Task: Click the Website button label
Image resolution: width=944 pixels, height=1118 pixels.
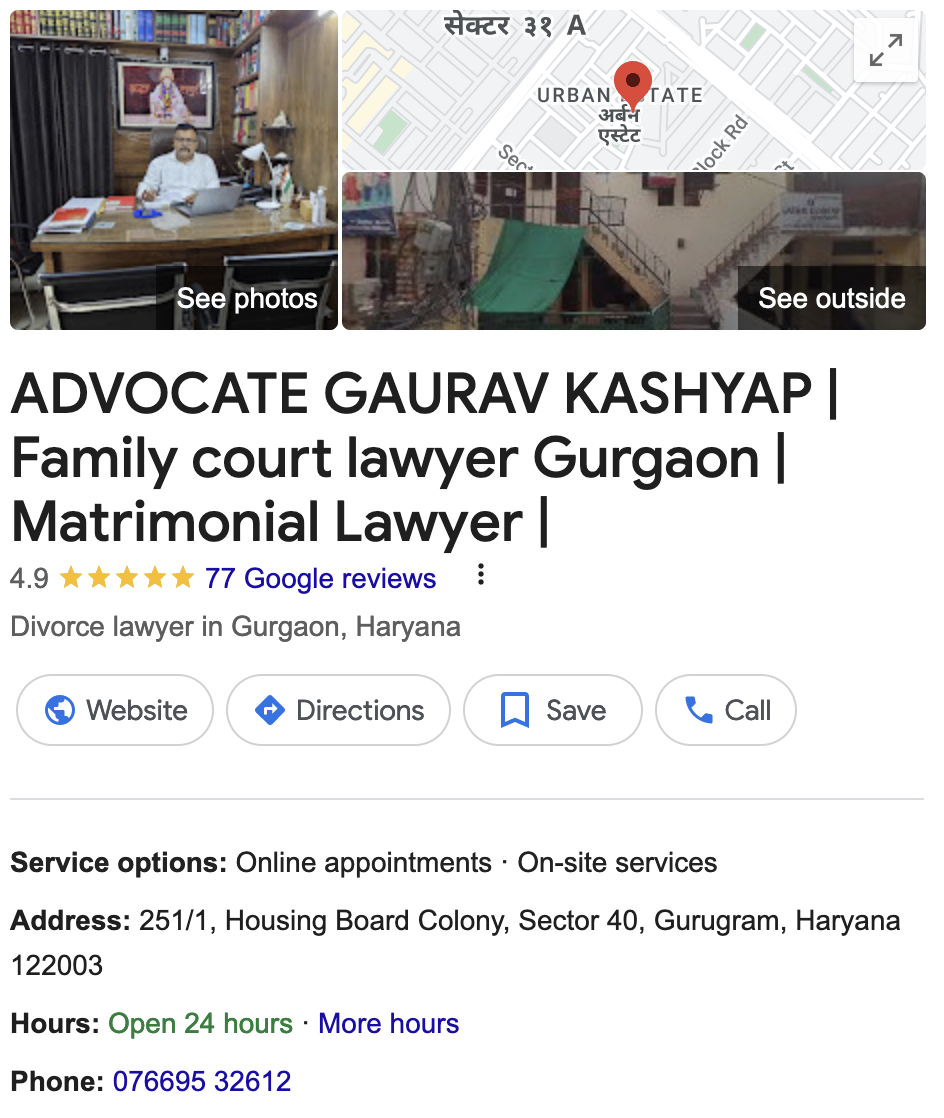Action: pos(137,710)
